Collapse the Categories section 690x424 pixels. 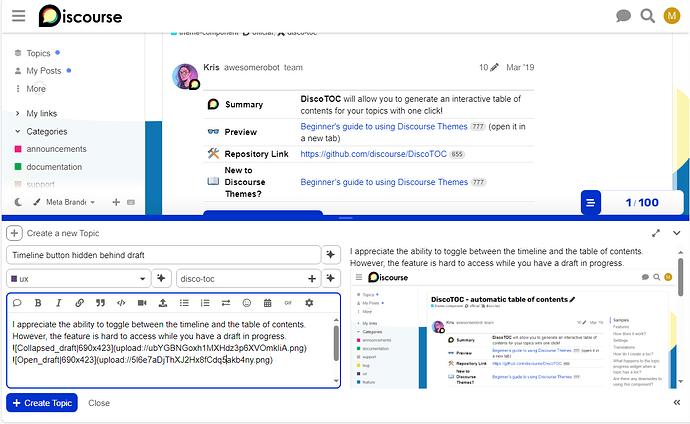46,132
